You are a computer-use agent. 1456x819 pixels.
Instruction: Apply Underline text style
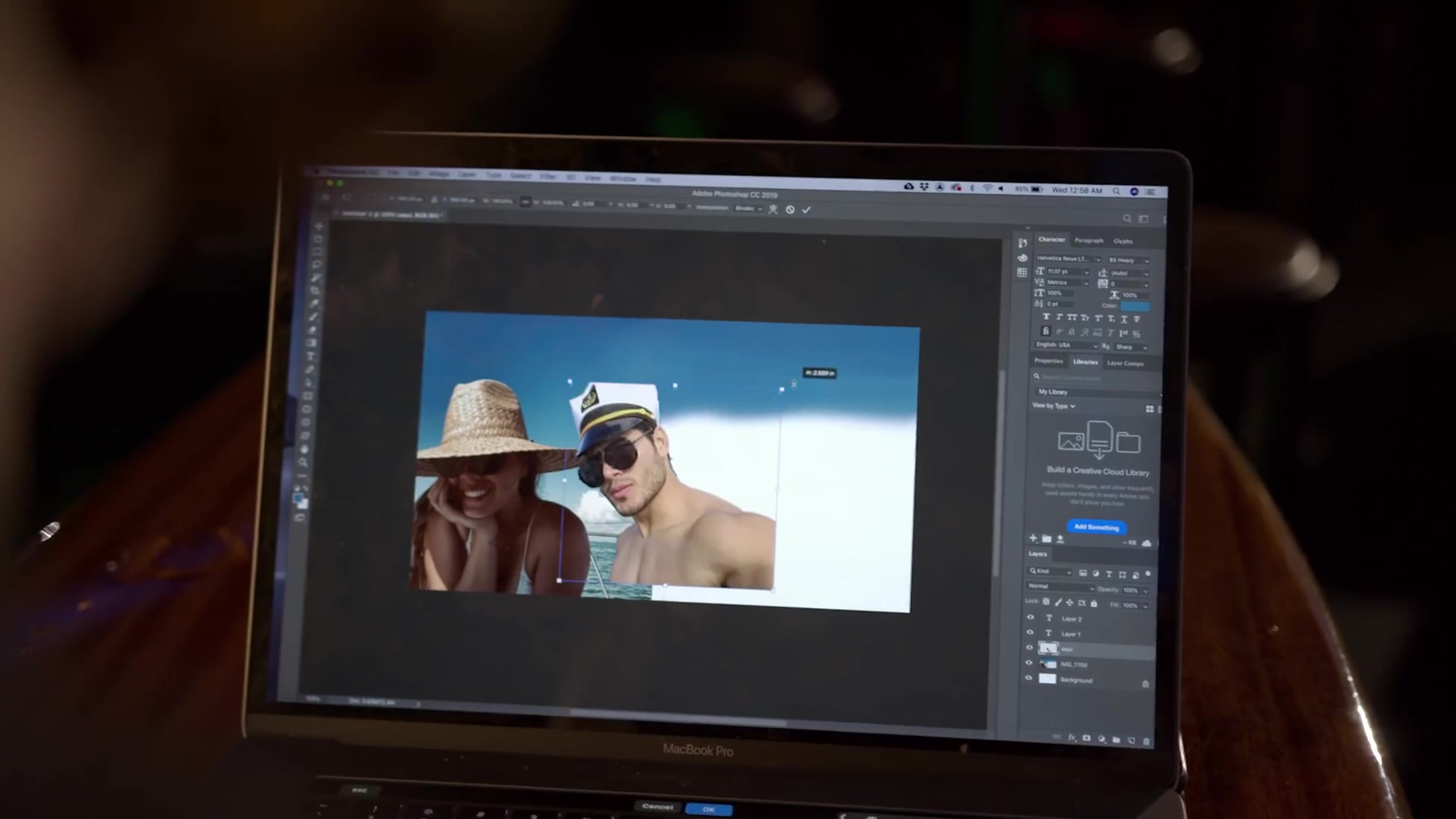point(1124,319)
